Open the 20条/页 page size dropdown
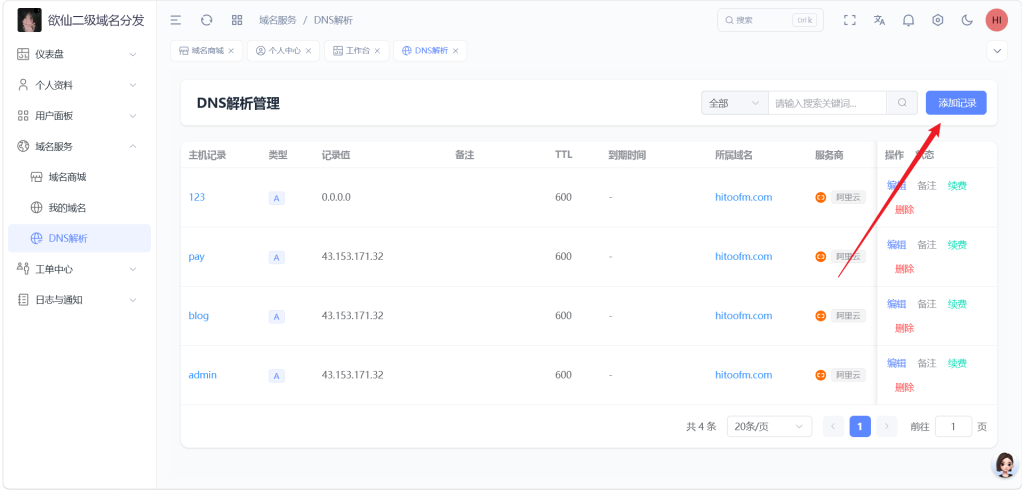The image size is (1024, 491). point(769,426)
